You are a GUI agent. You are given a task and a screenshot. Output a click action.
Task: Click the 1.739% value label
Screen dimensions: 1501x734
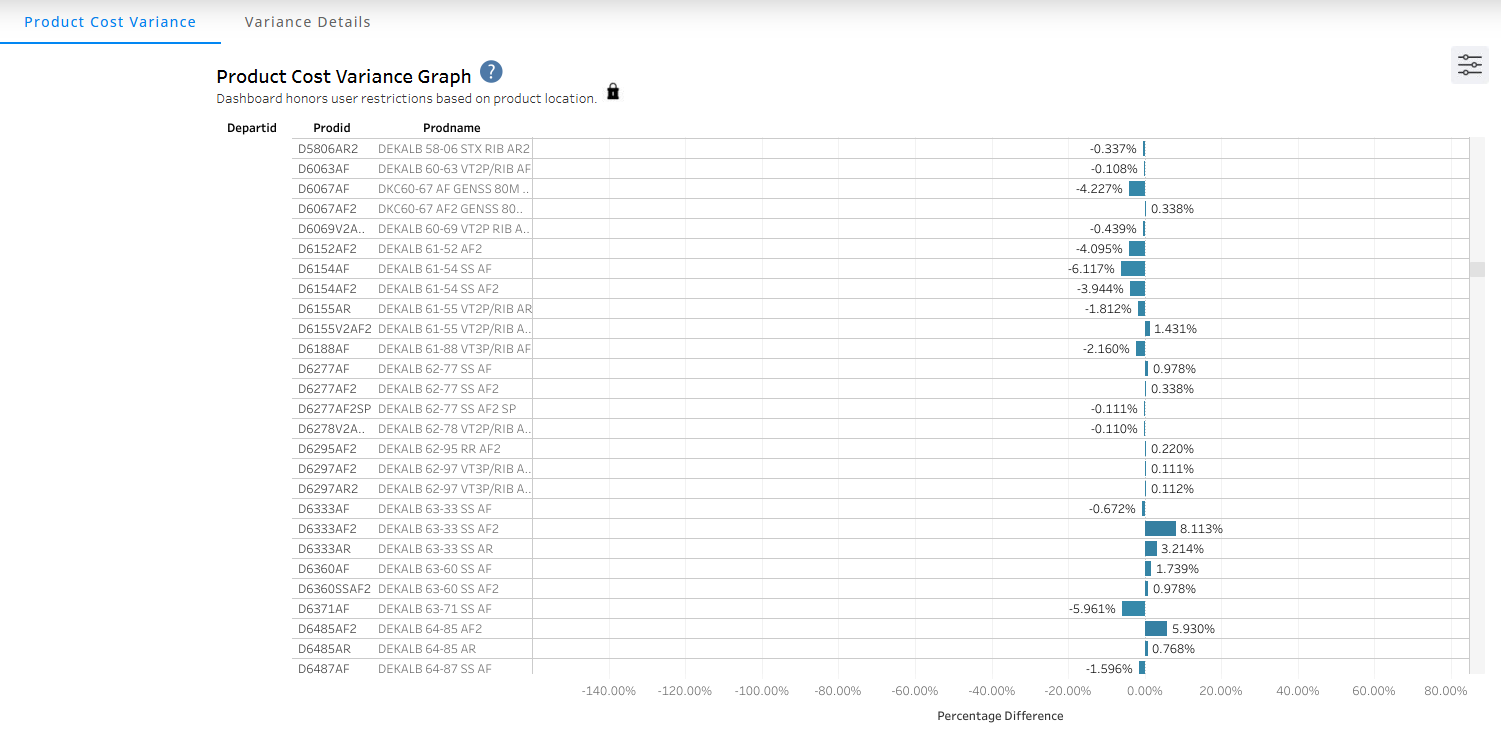[x=1175, y=569]
